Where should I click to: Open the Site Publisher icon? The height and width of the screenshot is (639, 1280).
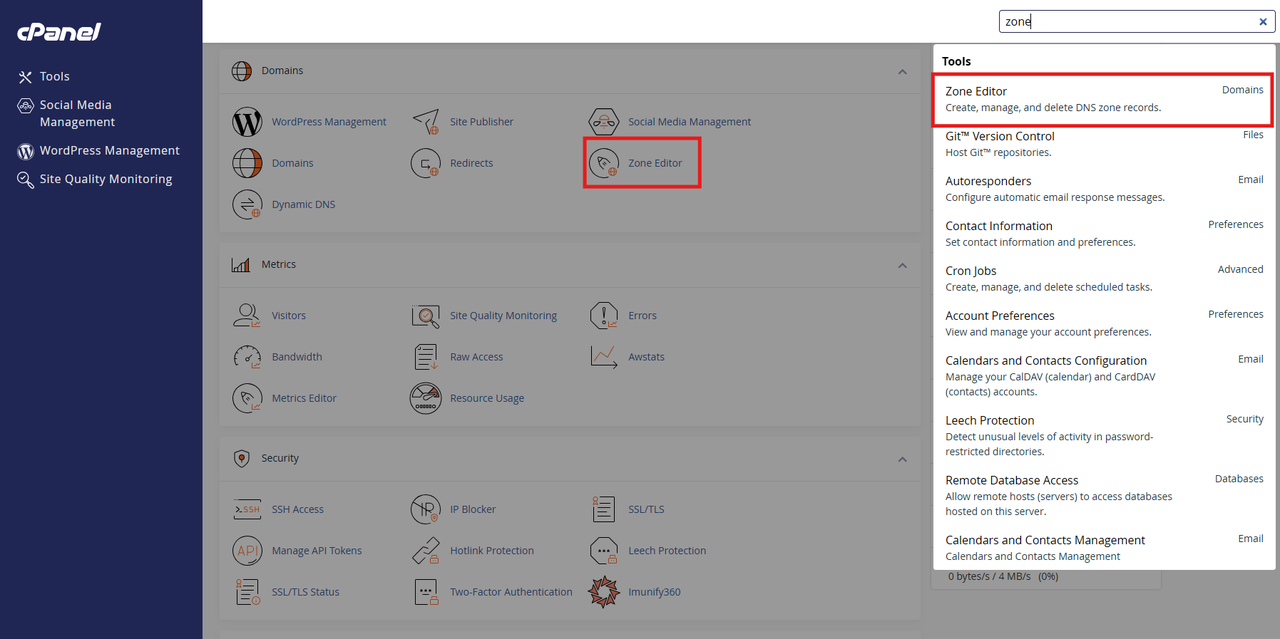click(x=426, y=122)
